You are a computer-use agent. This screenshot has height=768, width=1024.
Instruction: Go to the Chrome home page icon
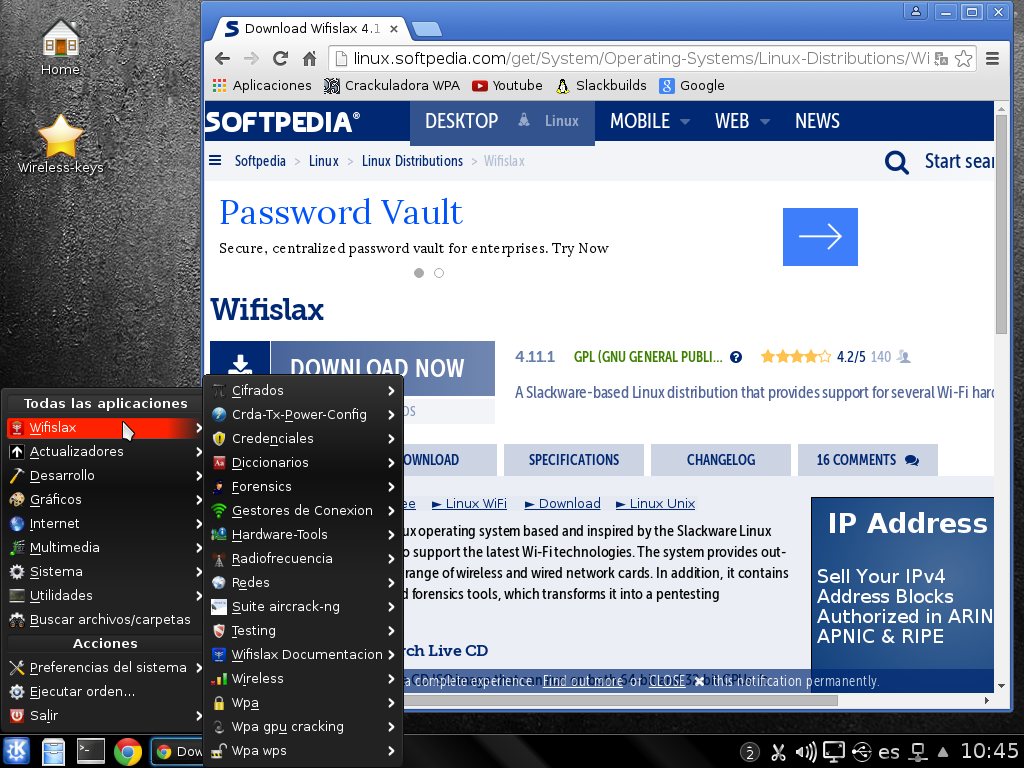[310, 59]
